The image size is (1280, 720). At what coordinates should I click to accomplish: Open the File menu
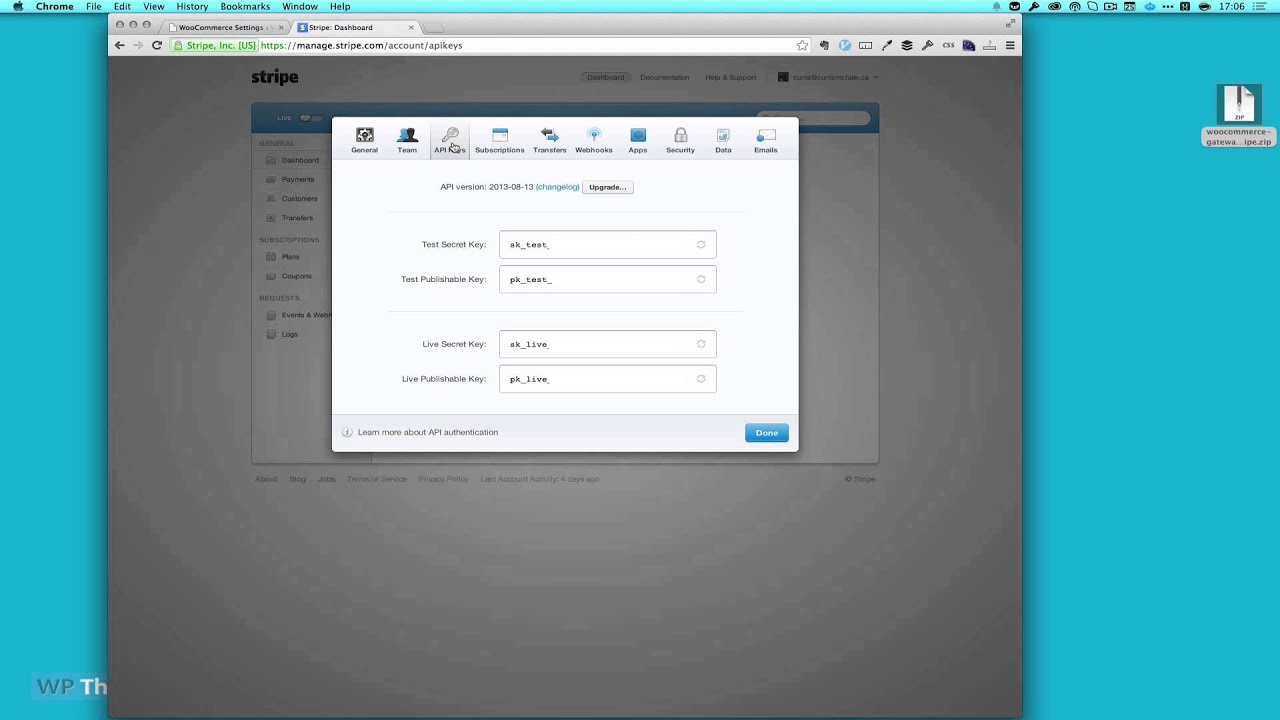pos(93,6)
